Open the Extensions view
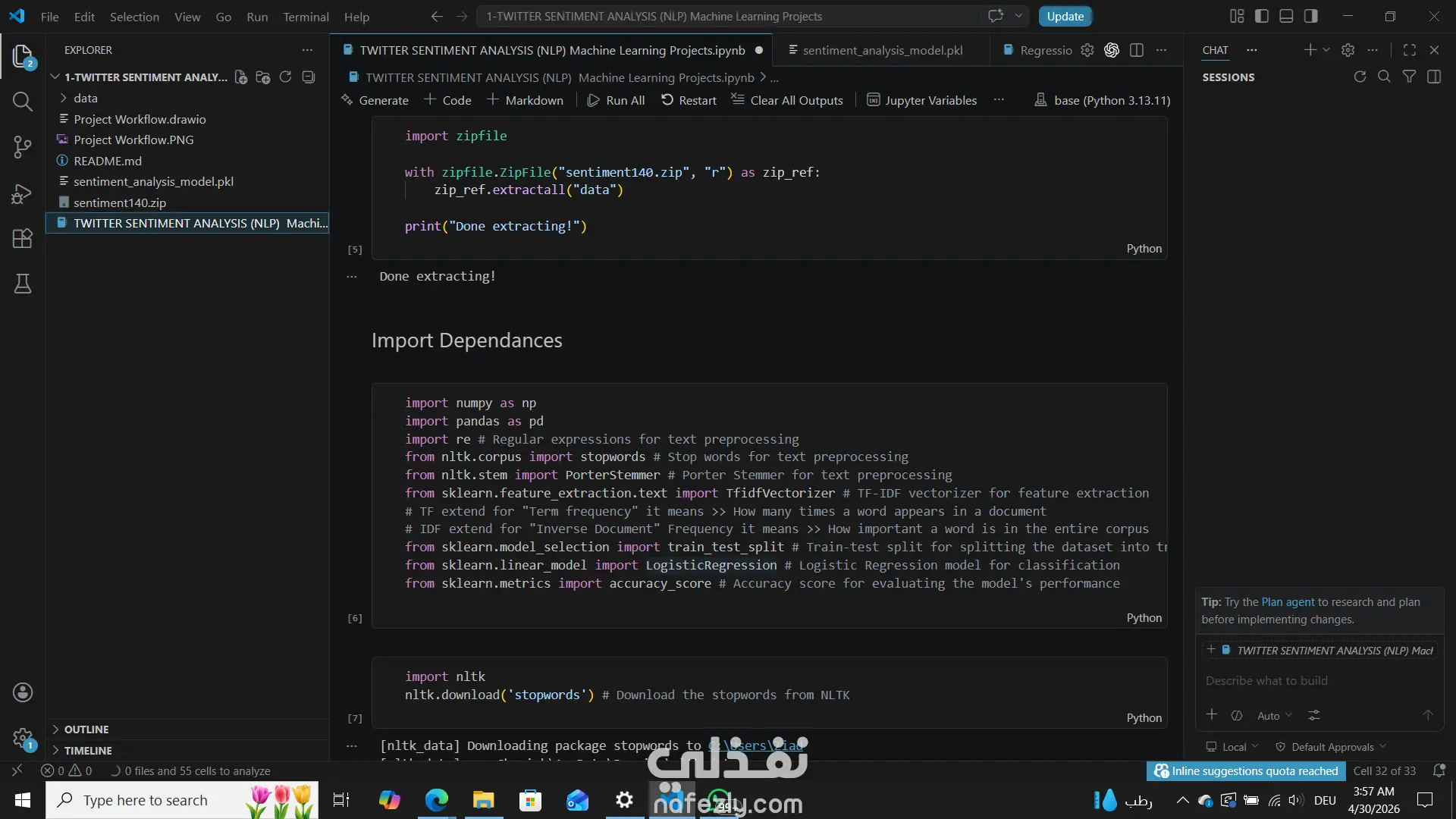This screenshot has width=1456, height=819. (x=23, y=238)
